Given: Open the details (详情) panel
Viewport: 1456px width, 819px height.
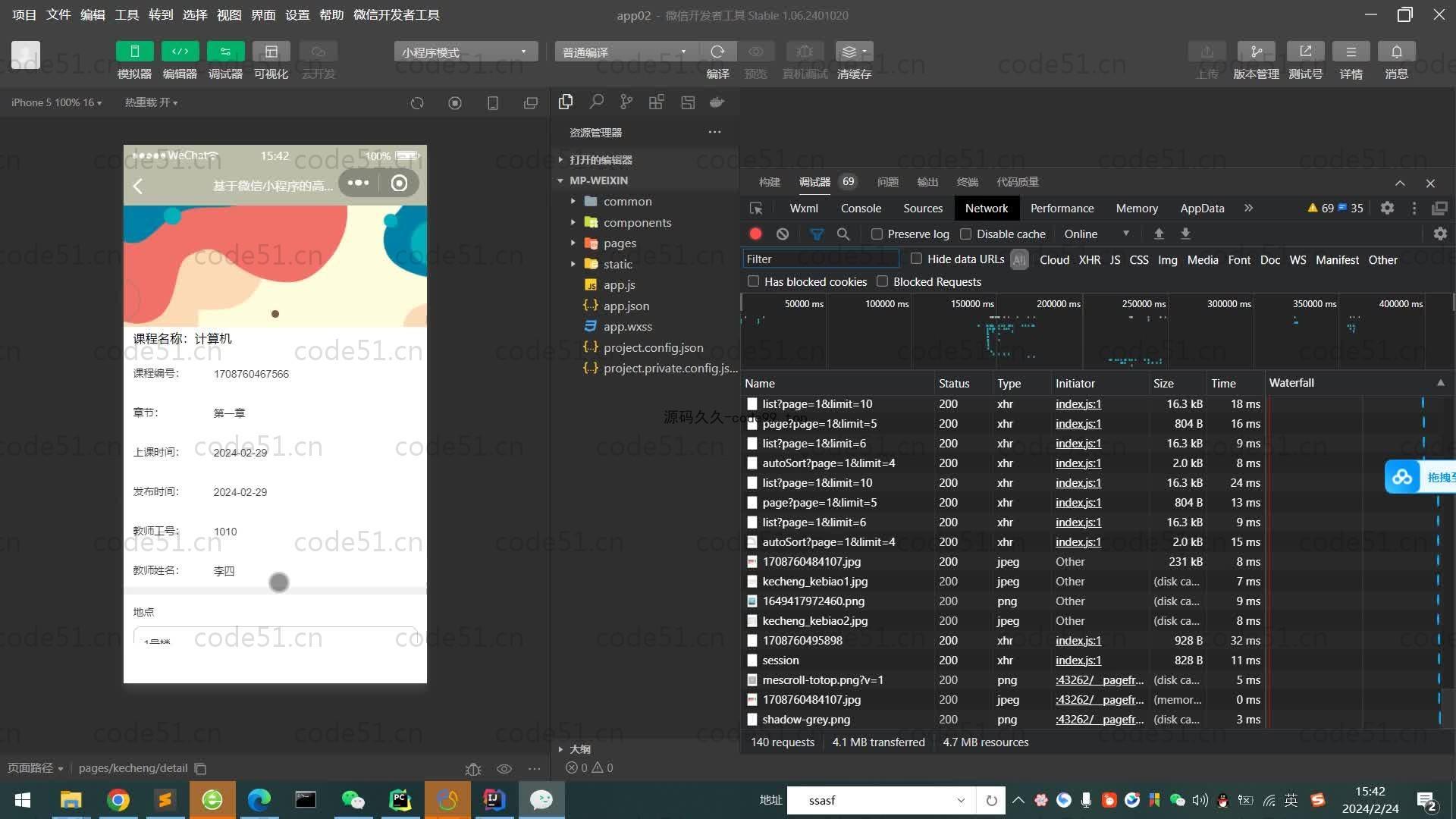Looking at the screenshot, I should [x=1351, y=52].
